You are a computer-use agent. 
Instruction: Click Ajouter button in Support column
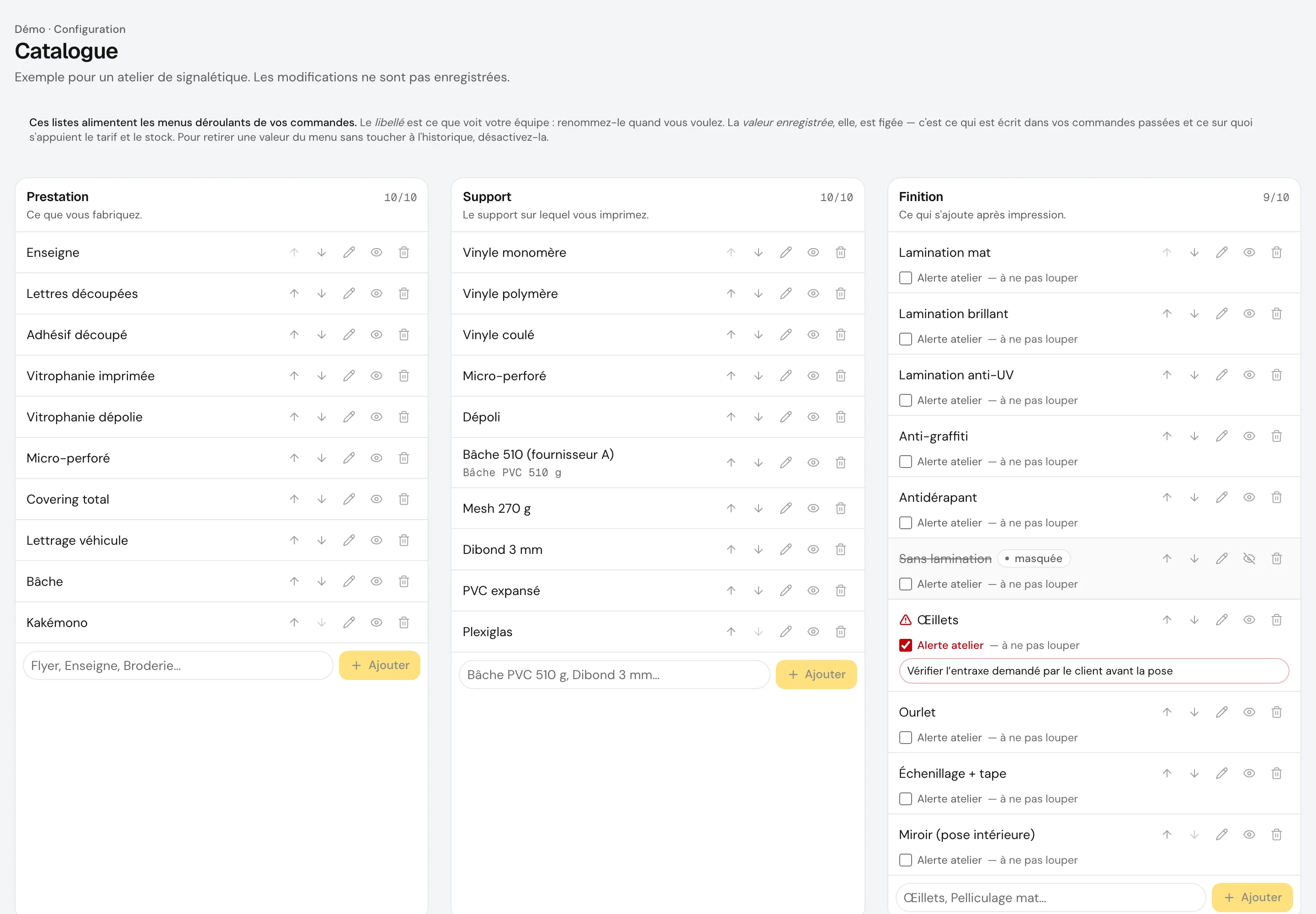pos(816,675)
